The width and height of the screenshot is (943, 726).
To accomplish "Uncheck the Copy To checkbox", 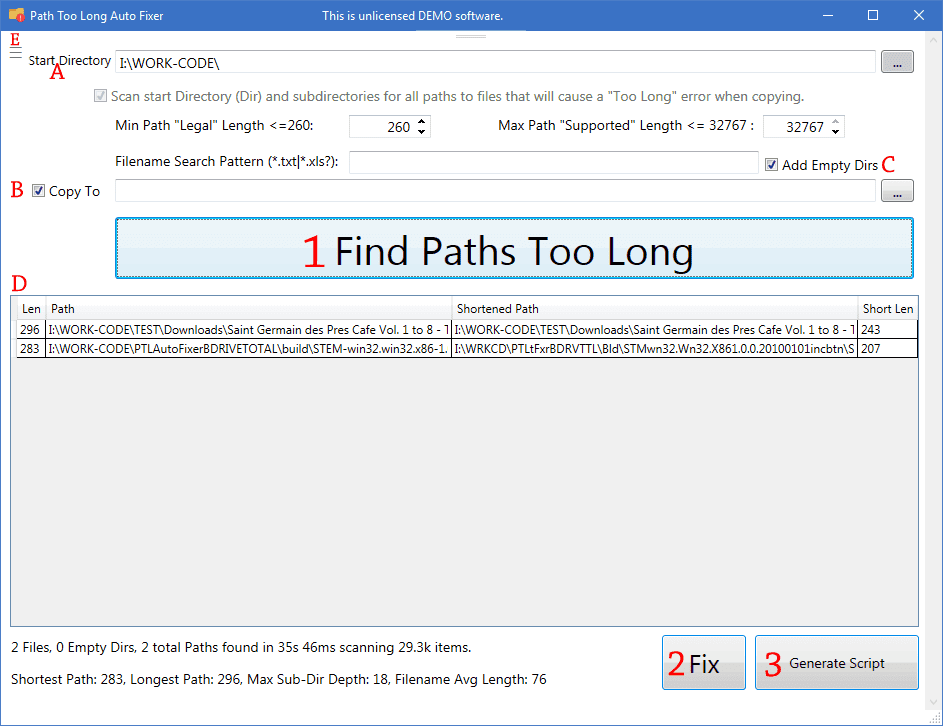I will point(37,190).
